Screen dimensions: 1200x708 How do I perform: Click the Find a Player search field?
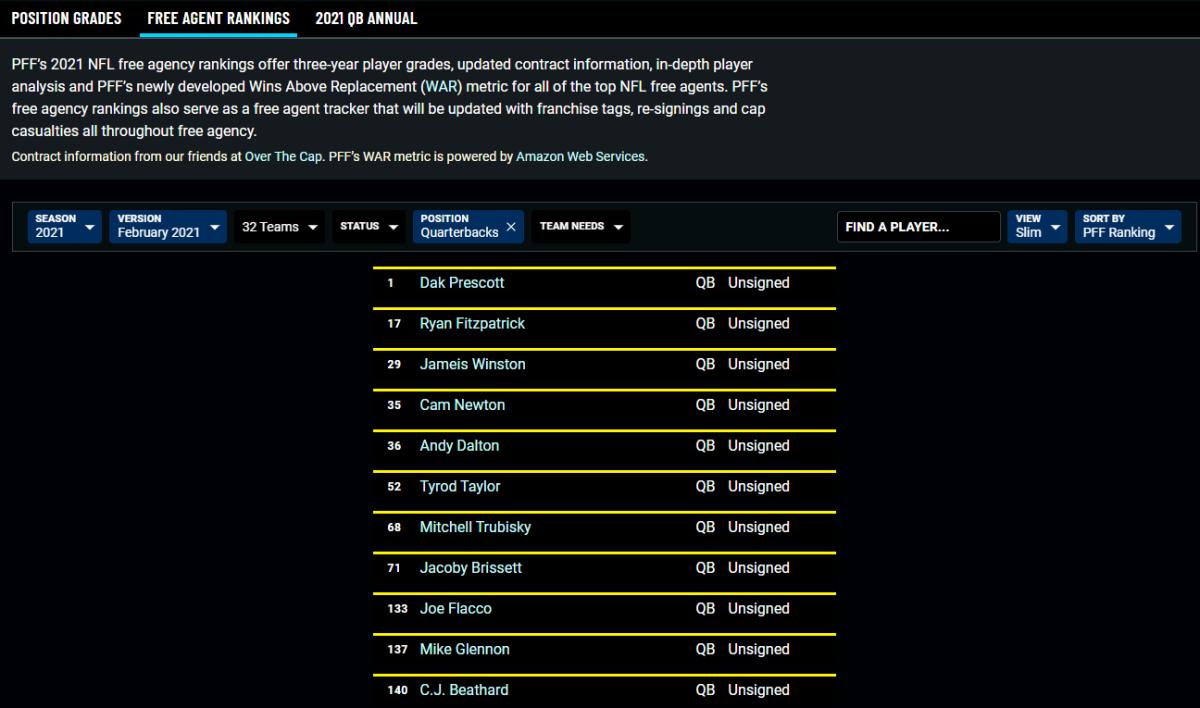pos(918,227)
